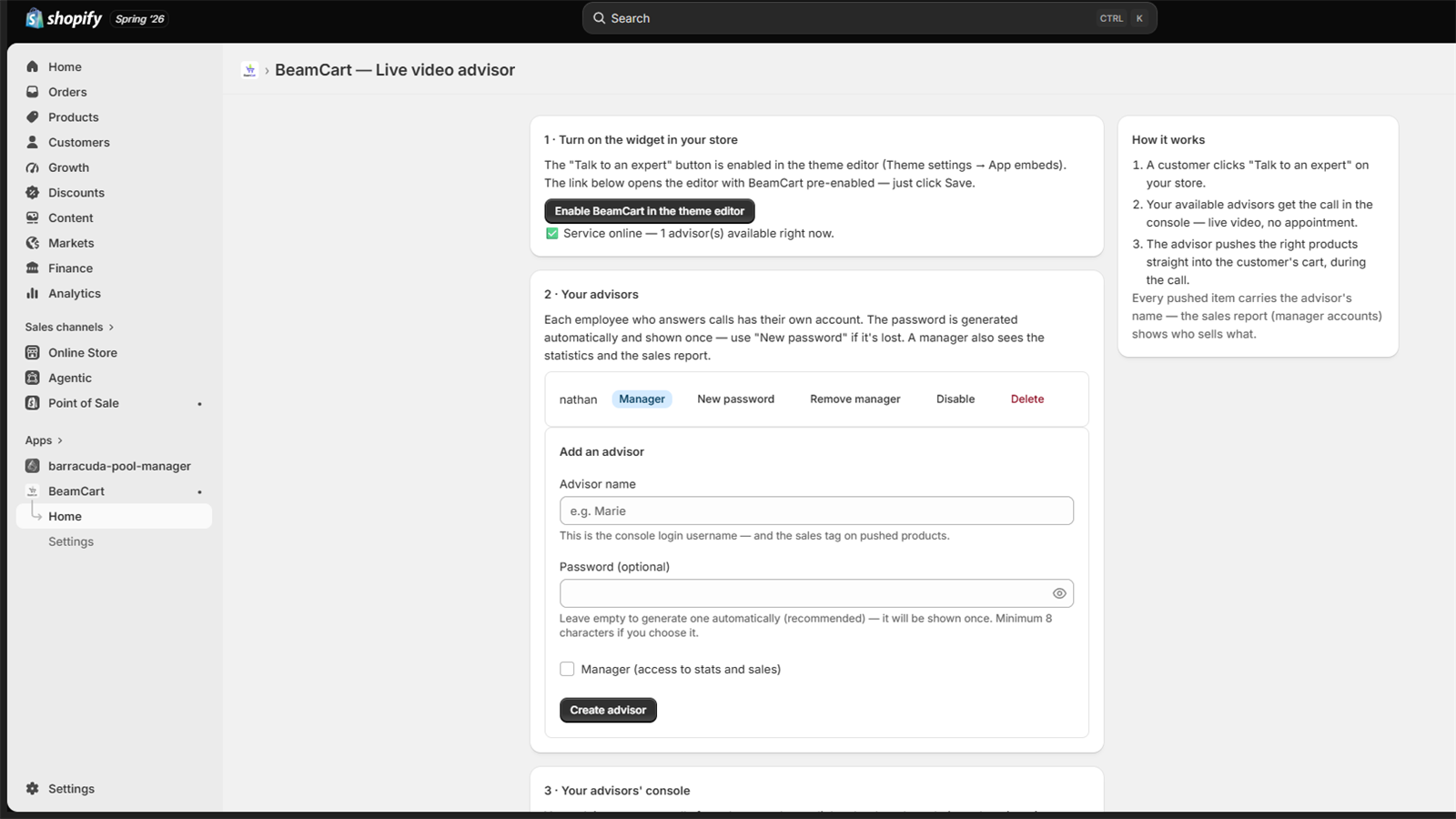
Task: Focus the top Search bar
Action: click(869, 18)
